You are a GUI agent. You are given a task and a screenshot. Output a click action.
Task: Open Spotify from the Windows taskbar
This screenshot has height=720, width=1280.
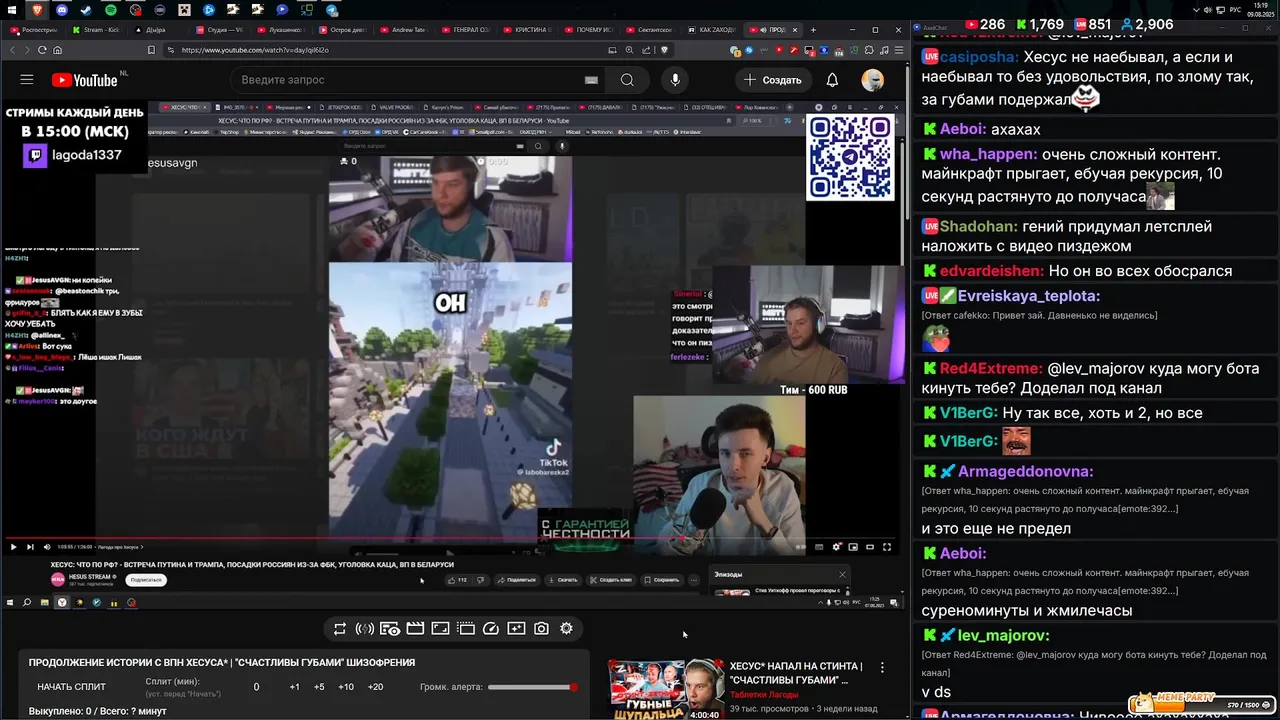click(x=111, y=9)
